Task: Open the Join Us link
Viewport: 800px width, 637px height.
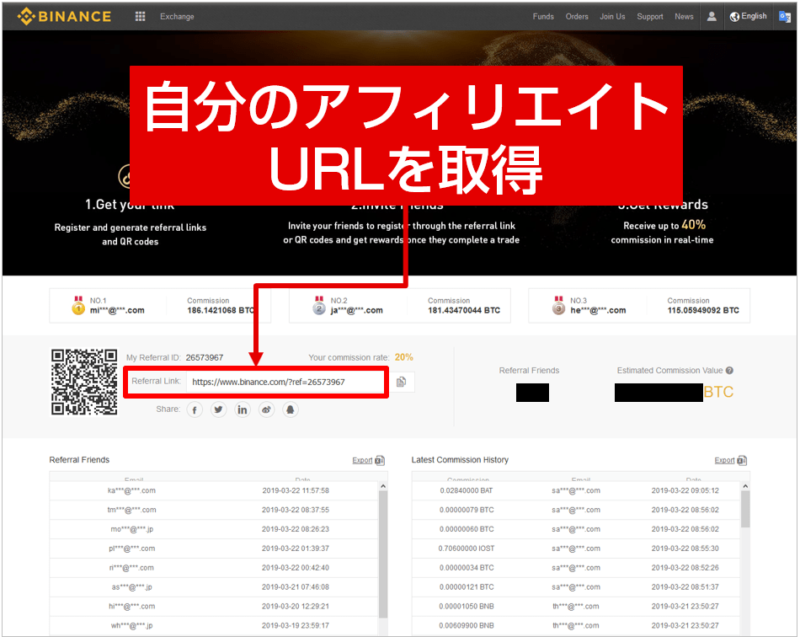Action: pyautogui.click(x=612, y=16)
